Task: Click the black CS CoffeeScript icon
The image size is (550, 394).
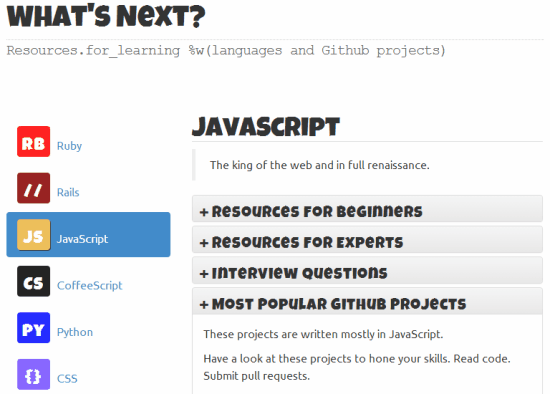Action: pyautogui.click(x=33, y=281)
